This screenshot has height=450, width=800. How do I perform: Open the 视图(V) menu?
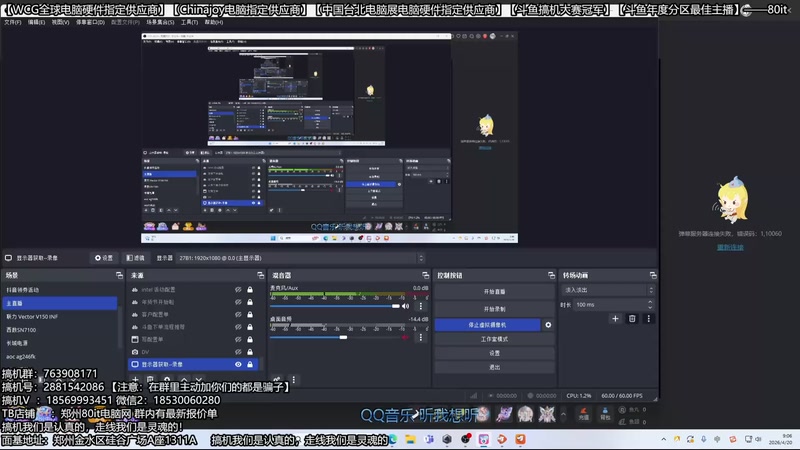(x=60, y=22)
